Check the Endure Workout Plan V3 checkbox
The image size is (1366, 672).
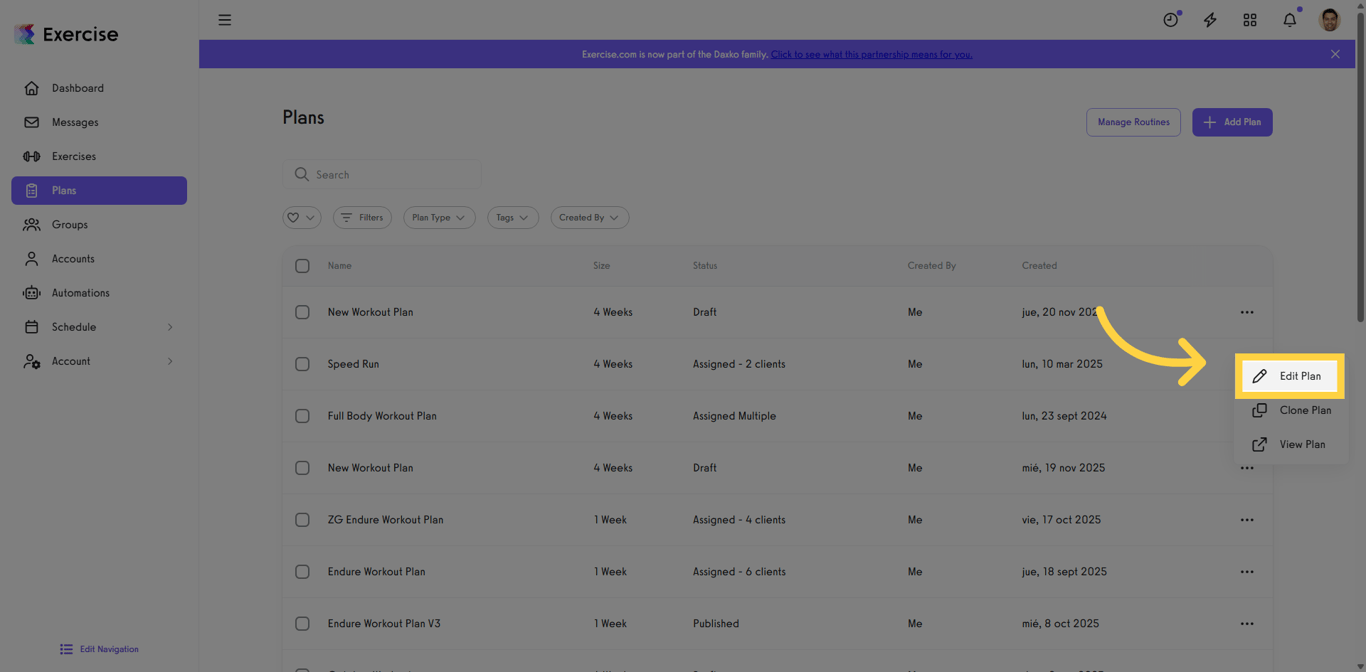[x=302, y=624]
